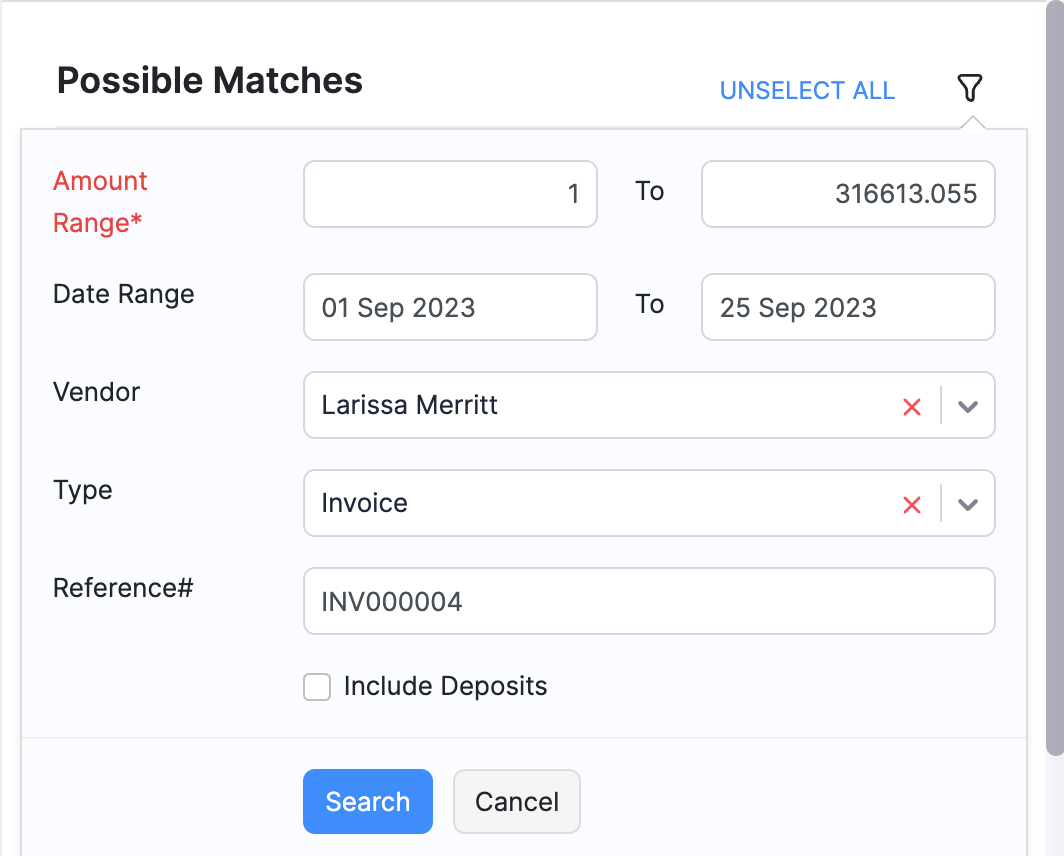1064x856 pixels.
Task: Click the Possible Matches heading
Action: [x=210, y=81]
